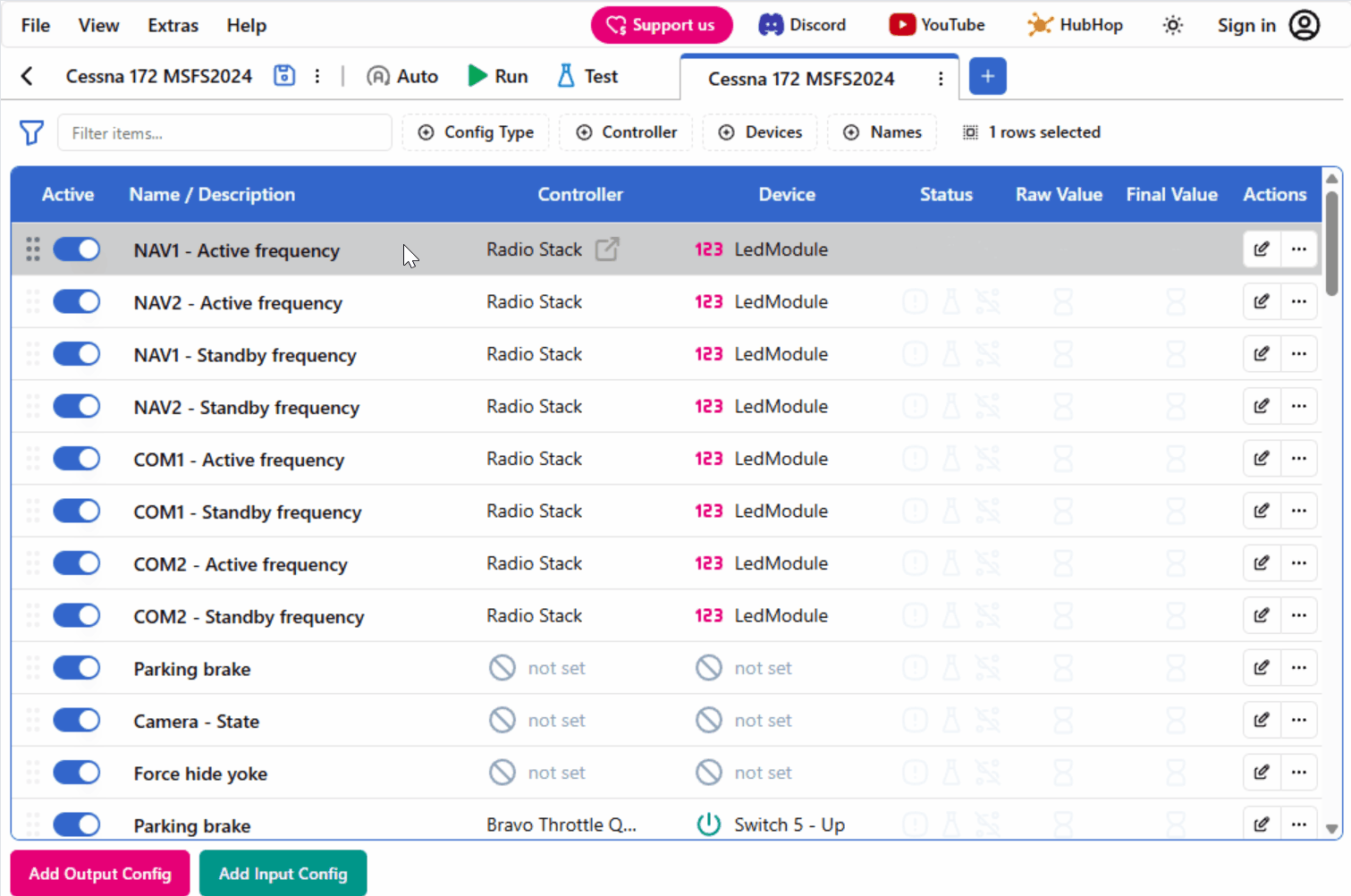Start the profile with the Run icon

point(497,76)
